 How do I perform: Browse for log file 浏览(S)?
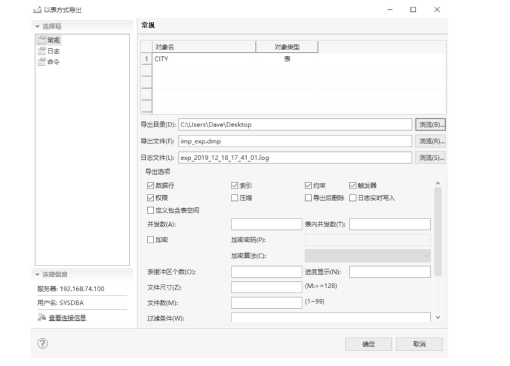(x=430, y=158)
